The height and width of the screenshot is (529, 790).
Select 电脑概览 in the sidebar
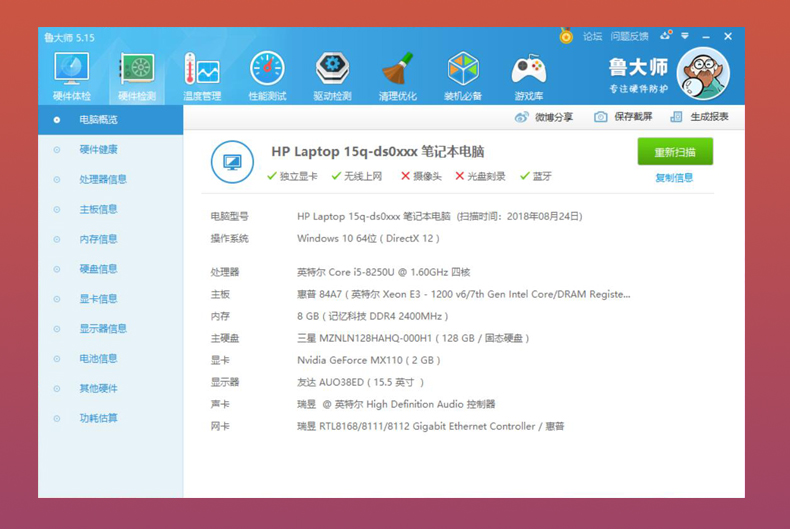(x=110, y=120)
